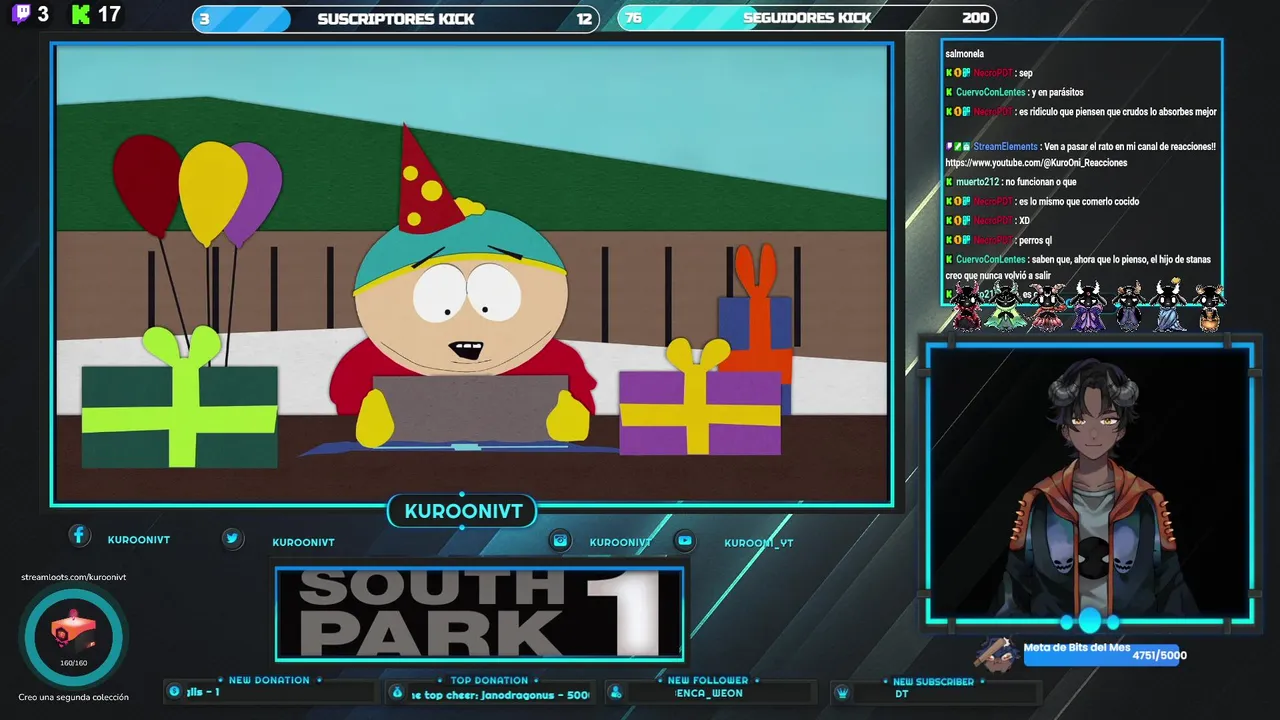The image size is (1280, 720).
Task: Click NecroPDT's 'perros ql' message
Action: pyautogui.click(x=1035, y=240)
